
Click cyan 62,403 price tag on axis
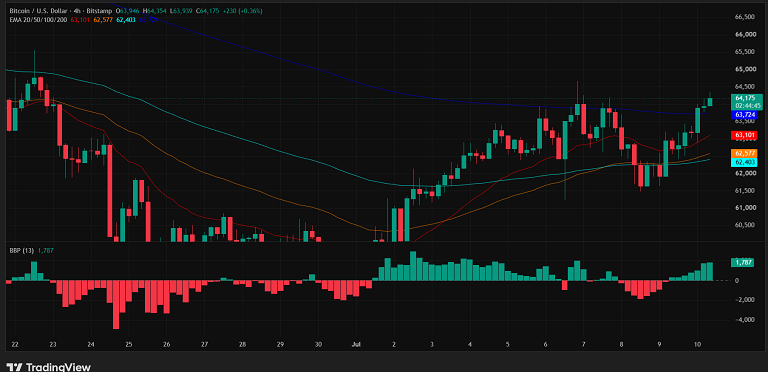tap(744, 162)
